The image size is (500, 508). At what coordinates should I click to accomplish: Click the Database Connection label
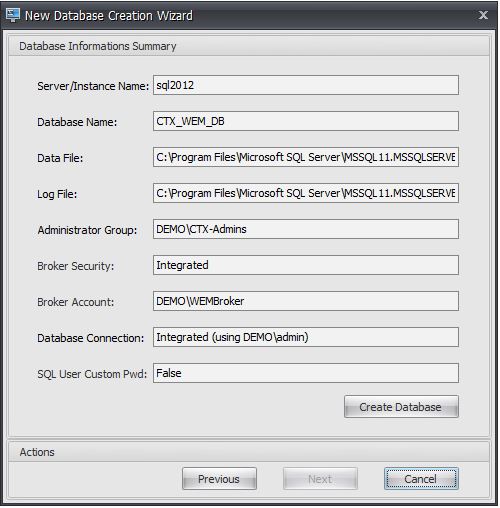[x=90, y=338]
